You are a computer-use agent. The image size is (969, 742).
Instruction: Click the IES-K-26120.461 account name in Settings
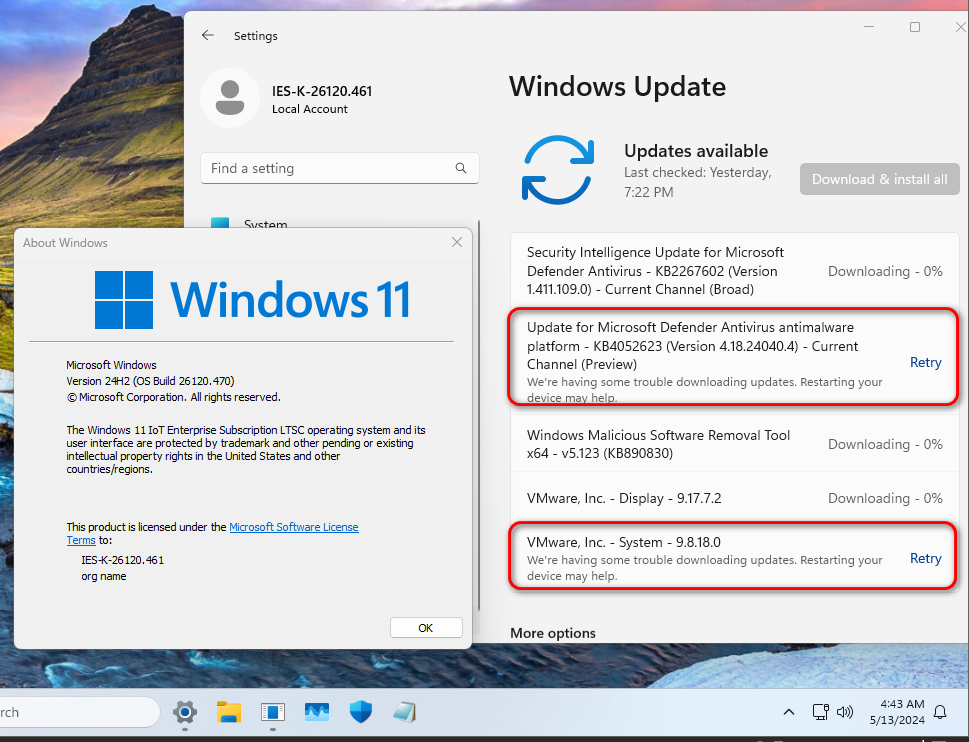pyautogui.click(x=322, y=91)
